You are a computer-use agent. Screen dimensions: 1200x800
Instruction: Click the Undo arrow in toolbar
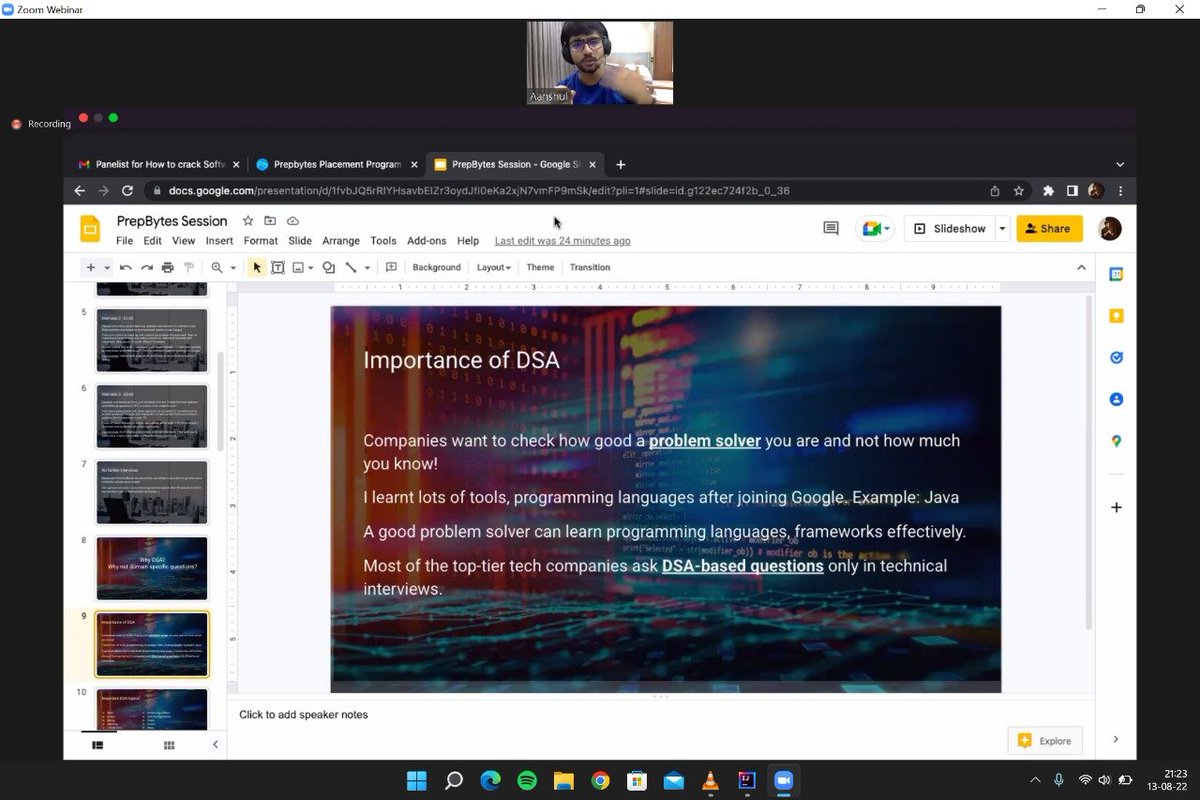pyautogui.click(x=125, y=267)
